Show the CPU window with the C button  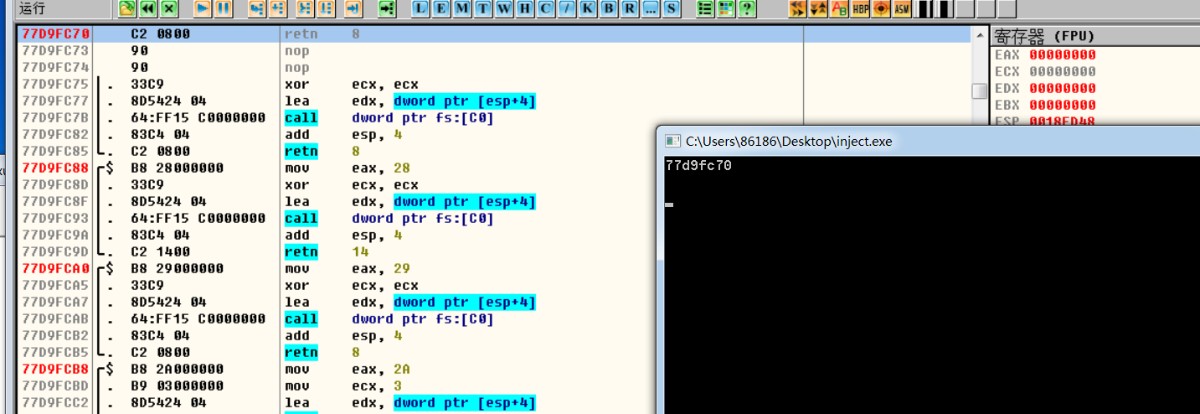[546, 8]
